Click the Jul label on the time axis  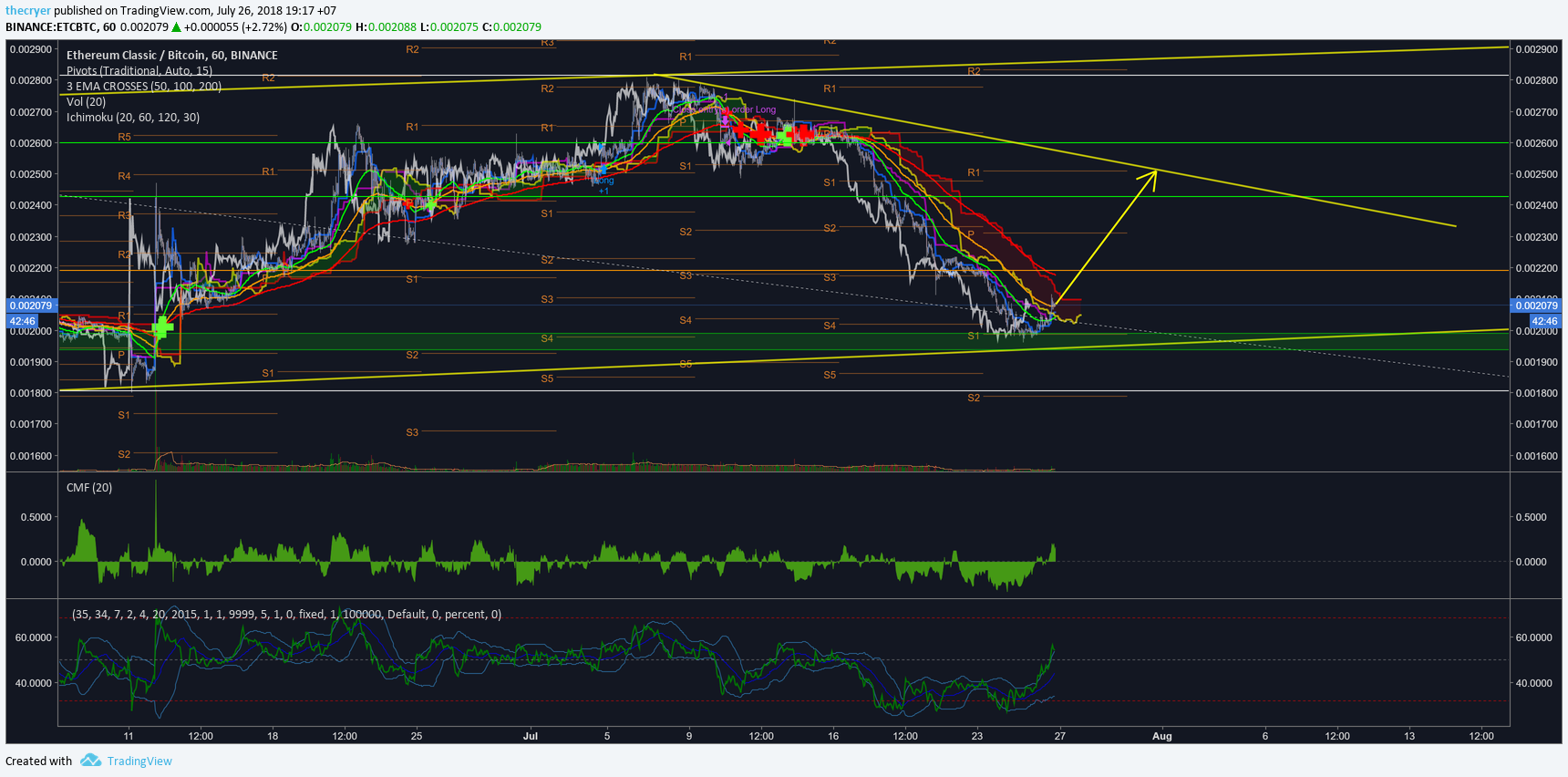point(531,736)
